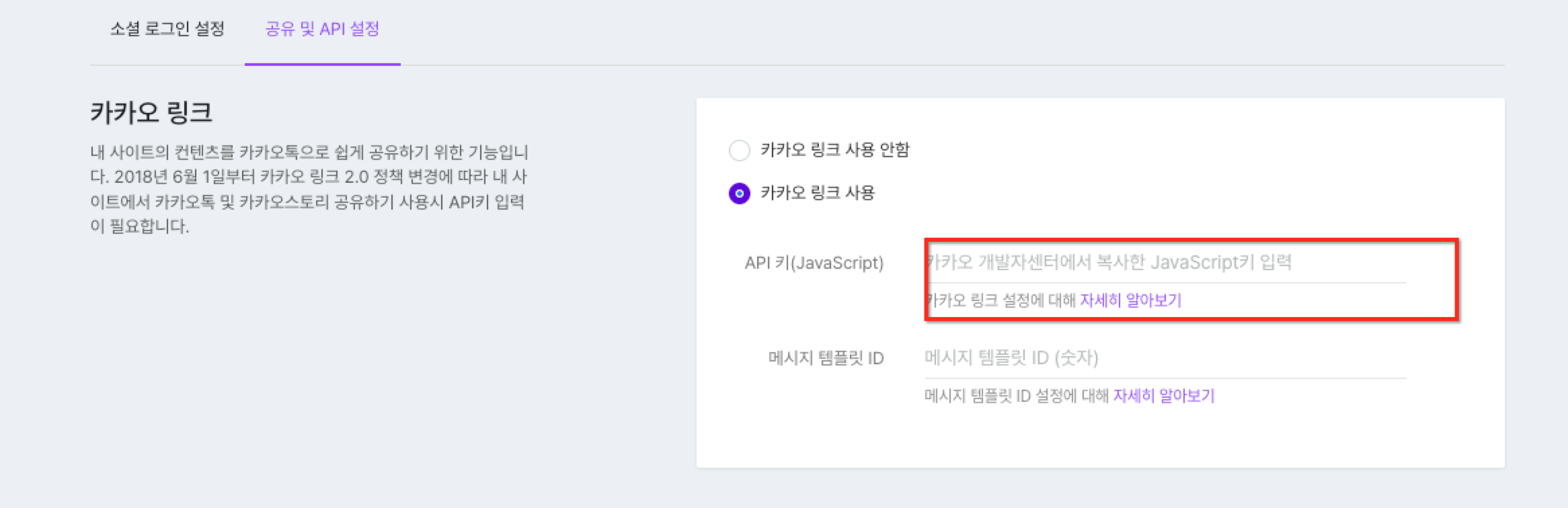This screenshot has height=508, width=1568.
Task: Focus the 메시지 템플릿 ID number field
Action: click(1165, 357)
